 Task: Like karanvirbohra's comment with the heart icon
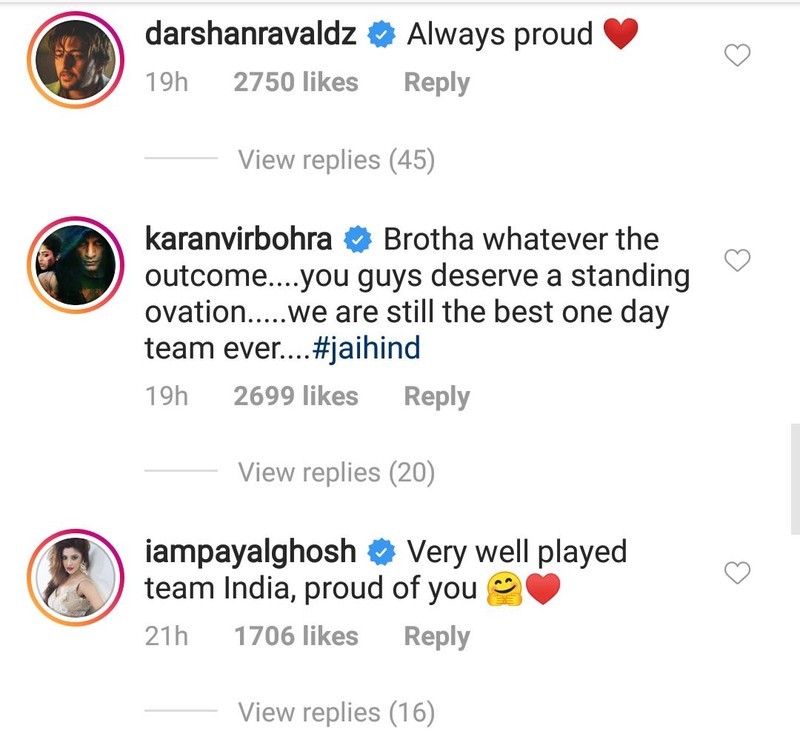pyautogui.click(x=737, y=260)
